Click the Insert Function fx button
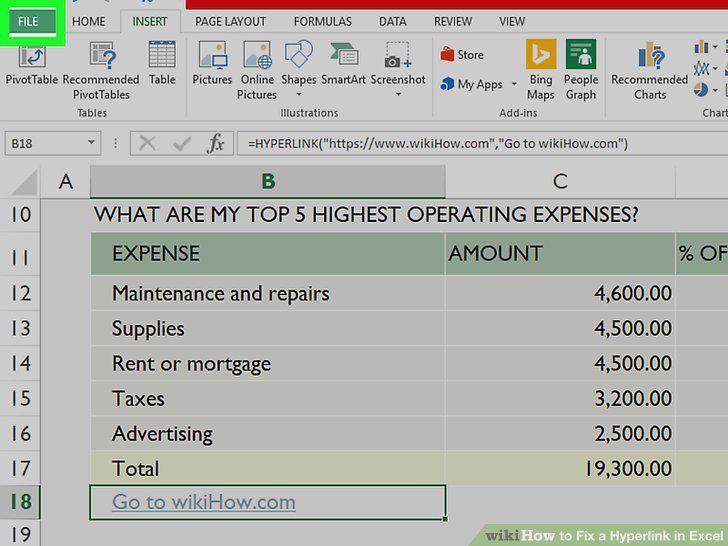Viewport: 728px width, 546px height. (x=215, y=143)
